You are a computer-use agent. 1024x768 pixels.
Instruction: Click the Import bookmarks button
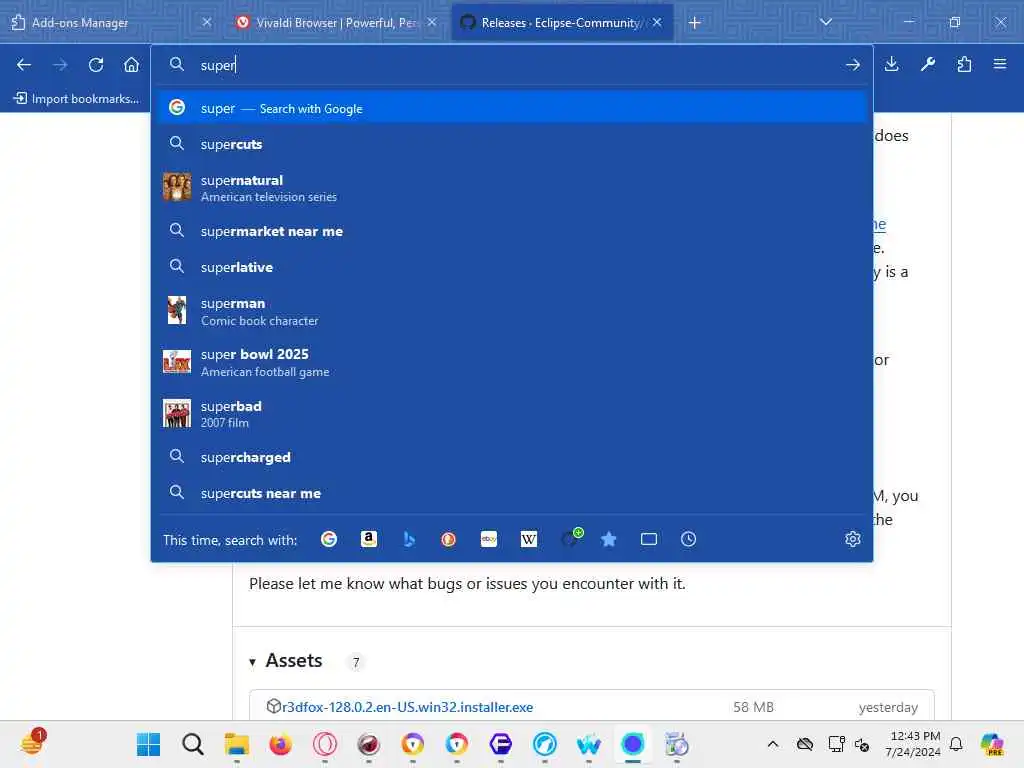click(x=76, y=99)
